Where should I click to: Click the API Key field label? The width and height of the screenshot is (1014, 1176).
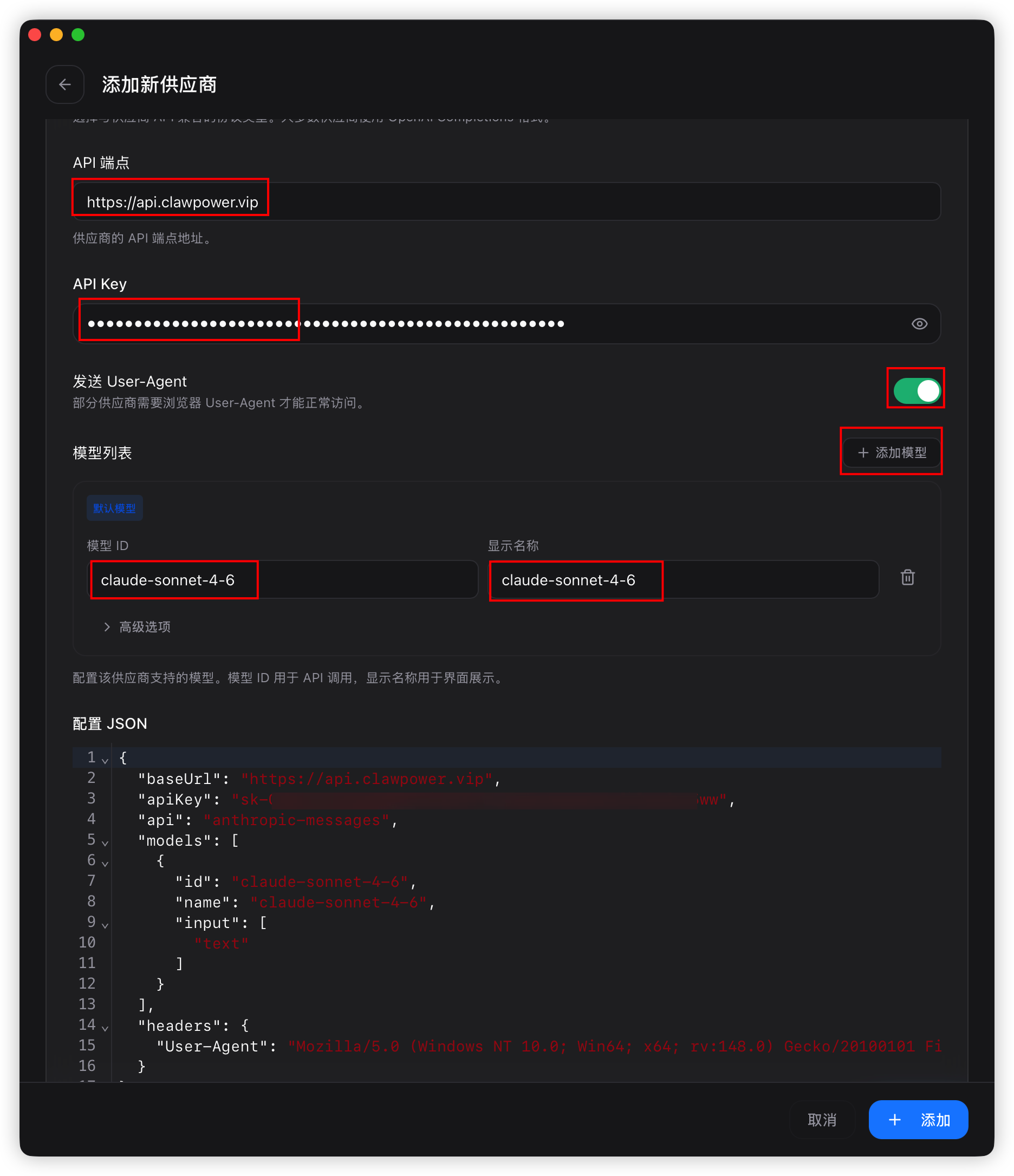tap(100, 284)
